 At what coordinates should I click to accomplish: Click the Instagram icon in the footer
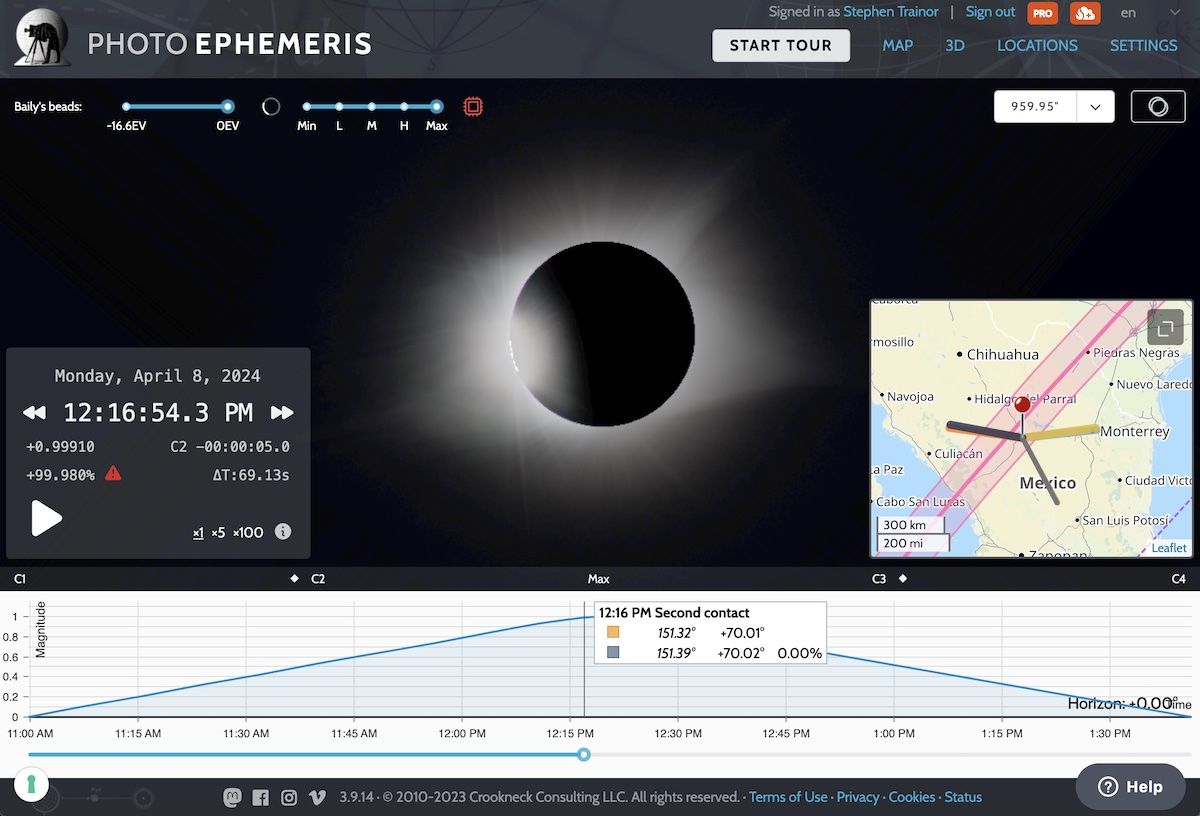(289, 797)
